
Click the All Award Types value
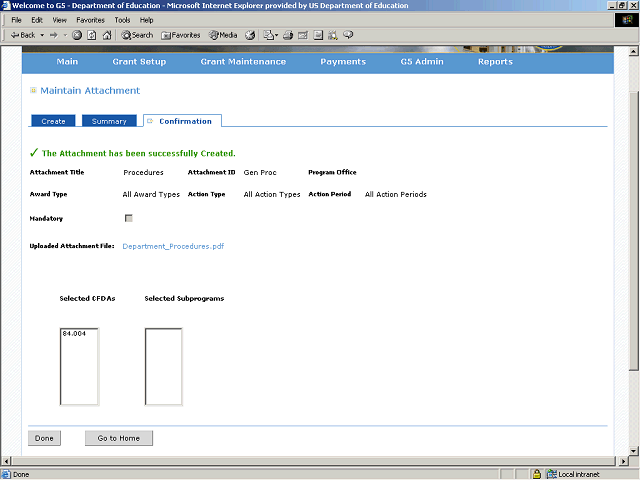click(151, 194)
